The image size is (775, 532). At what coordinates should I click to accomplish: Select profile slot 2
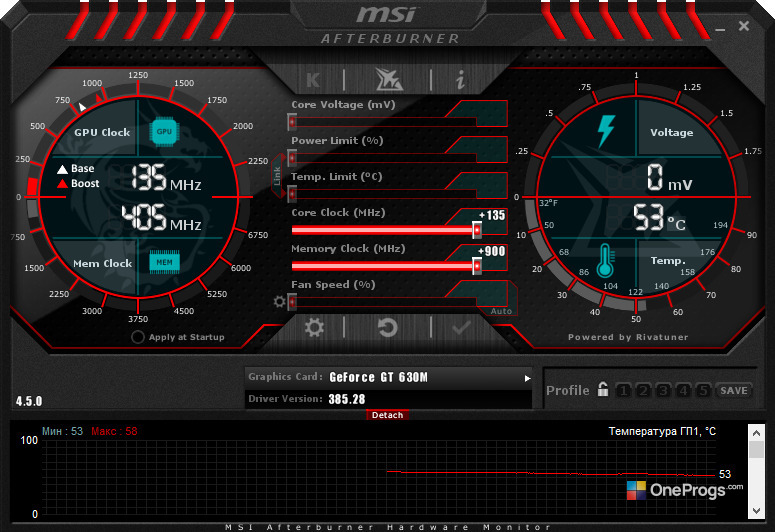pos(644,391)
